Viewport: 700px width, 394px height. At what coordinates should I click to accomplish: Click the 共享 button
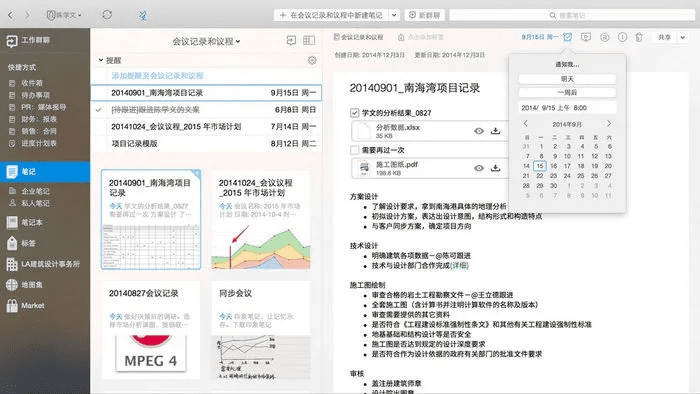pyautogui.click(x=665, y=37)
